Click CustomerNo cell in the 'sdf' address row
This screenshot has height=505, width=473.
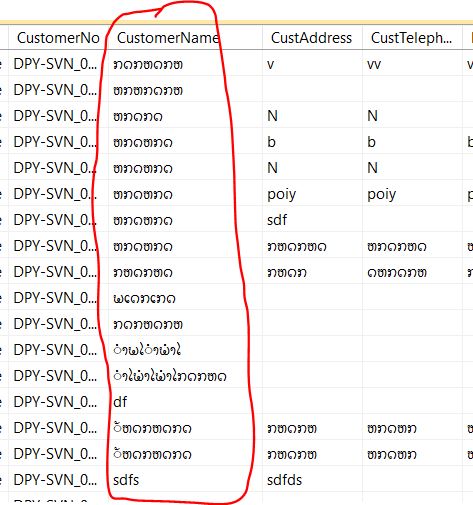click(x=58, y=220)
